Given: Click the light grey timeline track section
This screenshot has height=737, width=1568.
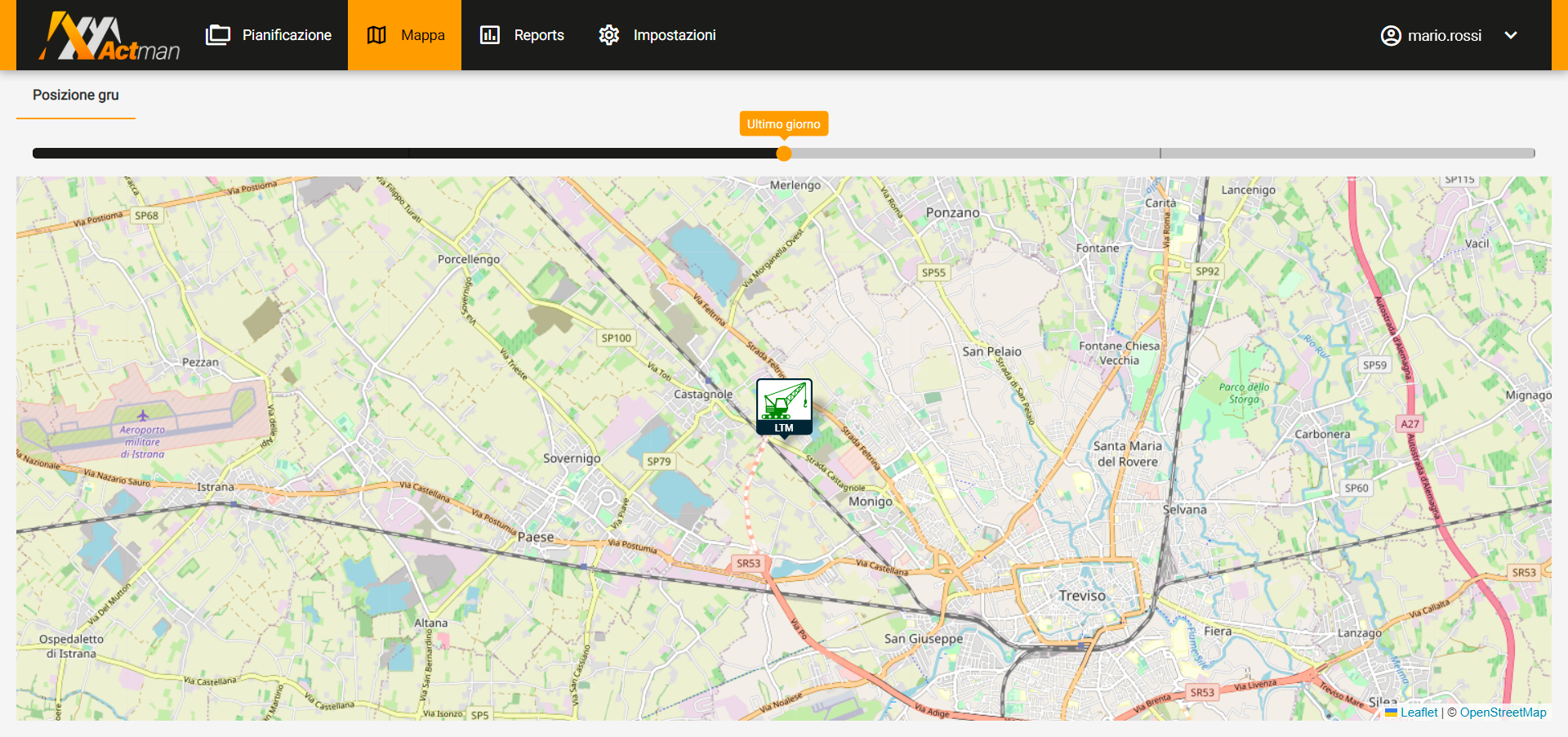Looking at the screenshot, I should pyautogui.click(x=1160, y=154).
